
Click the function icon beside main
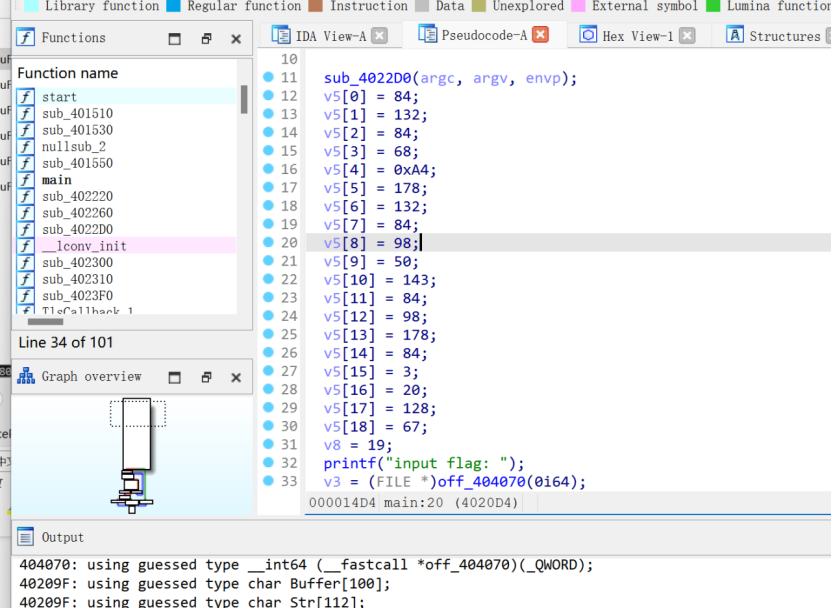pos(25,180)
